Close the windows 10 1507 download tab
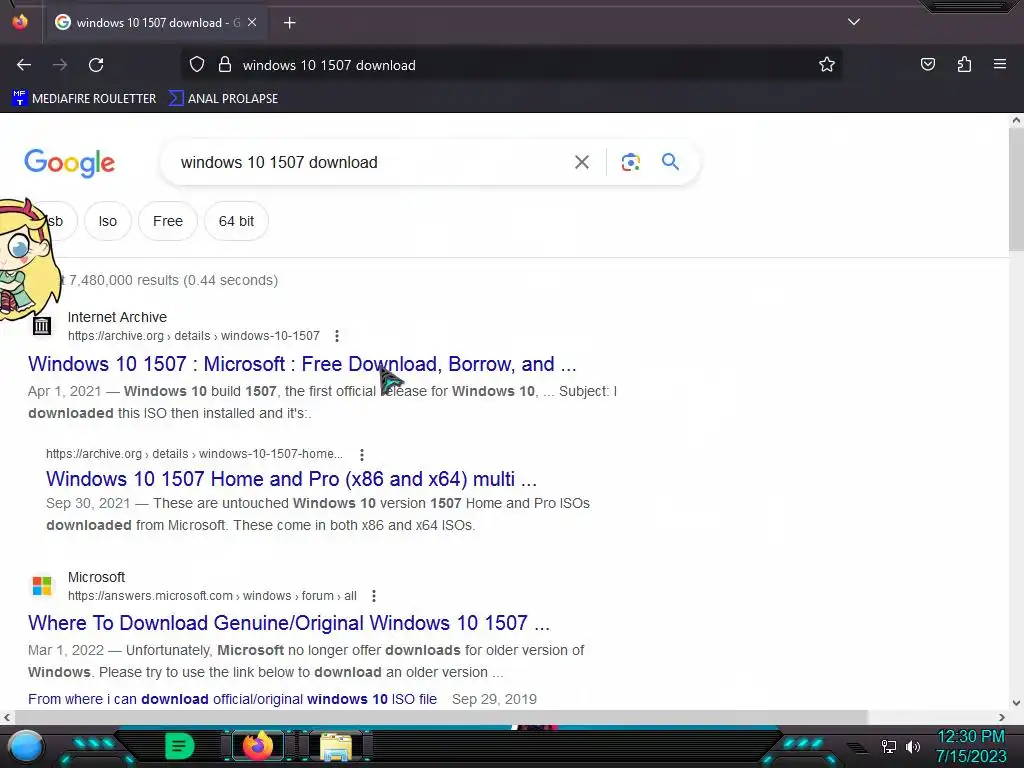This screenshot has height=768, width=1024. click(x=252, y=22)
